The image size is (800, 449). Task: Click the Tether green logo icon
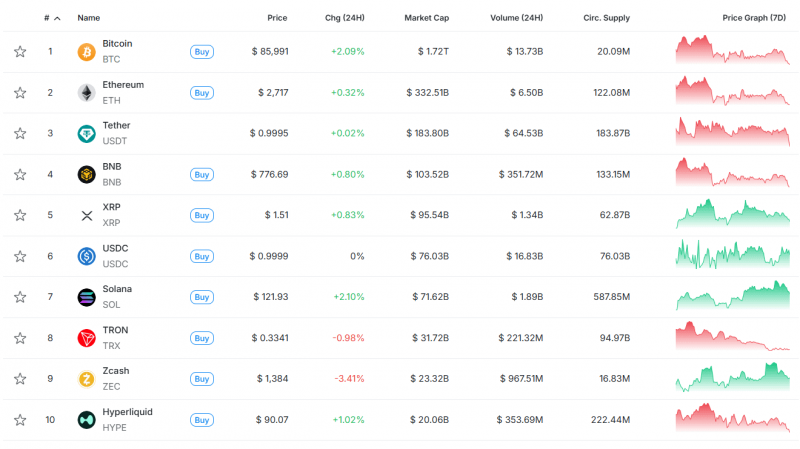coord(86,134)
